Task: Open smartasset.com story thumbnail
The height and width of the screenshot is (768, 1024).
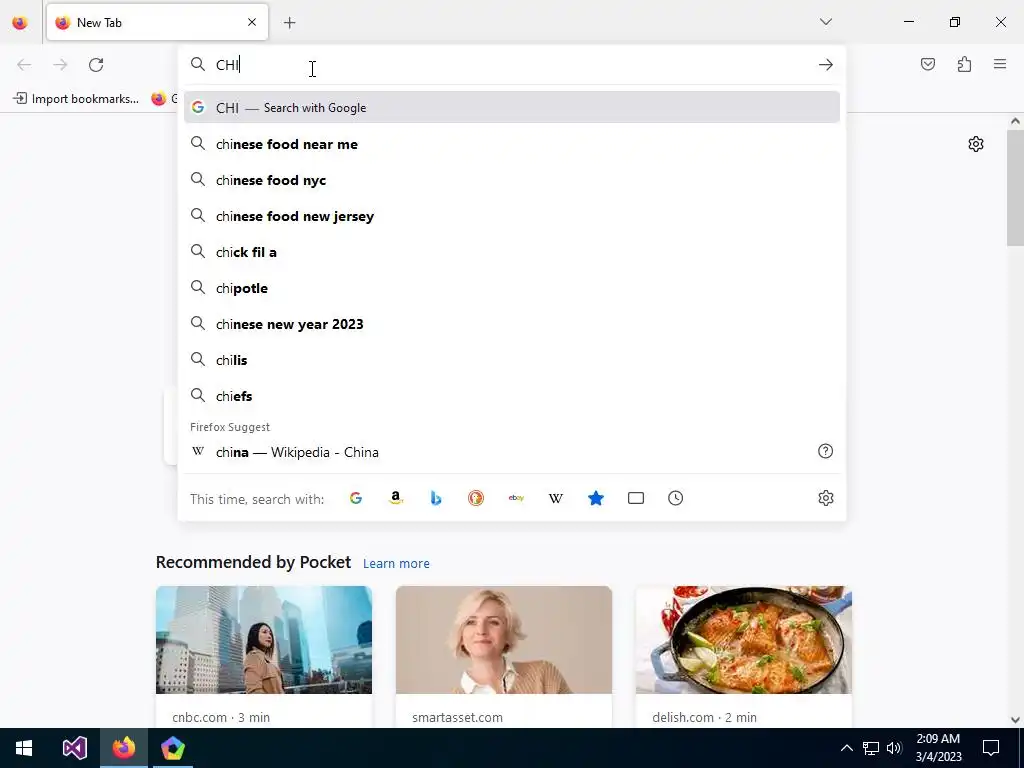Action: 504,639
